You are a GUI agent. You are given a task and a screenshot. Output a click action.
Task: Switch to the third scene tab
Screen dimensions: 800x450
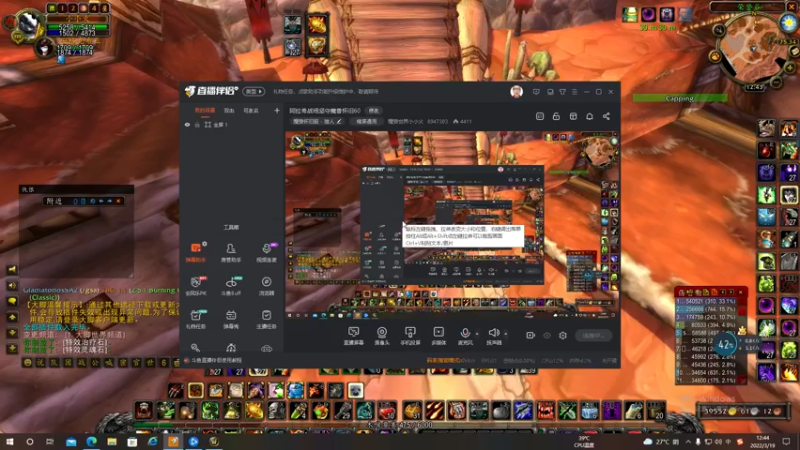point(251,110)
